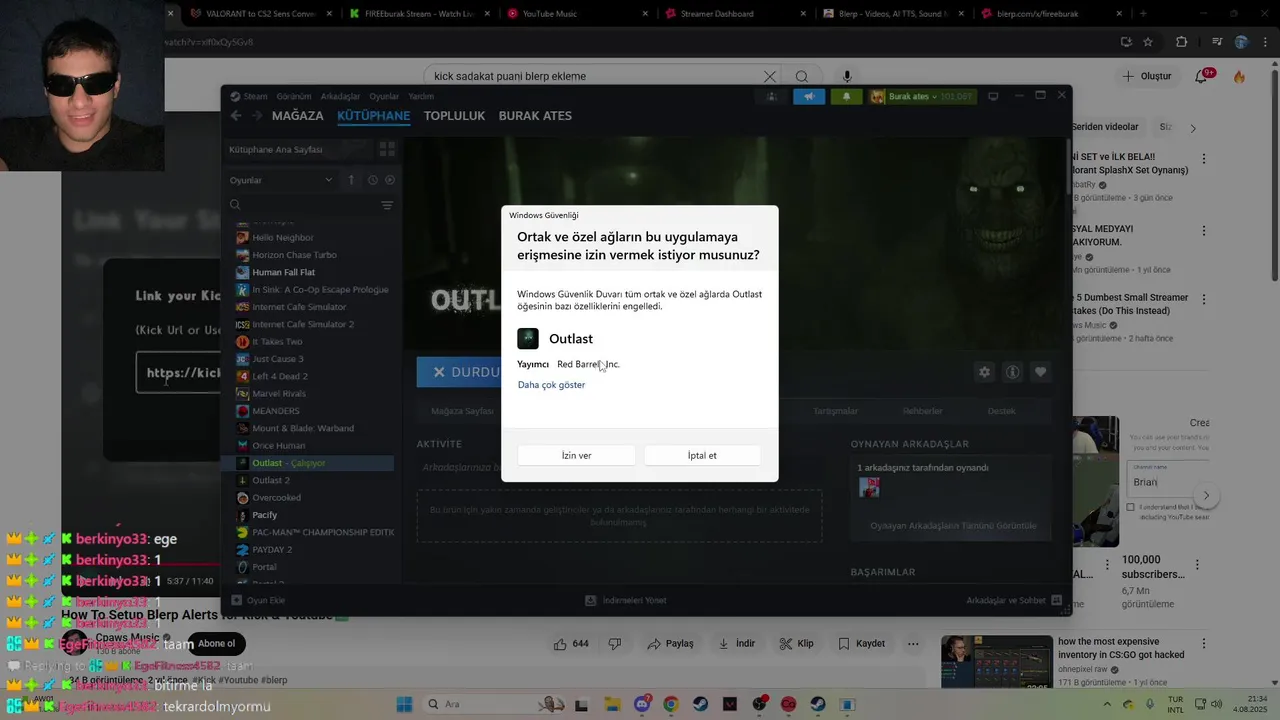Click Kaydet save button on YouTube
The image size is (1280, 720).
862,644
